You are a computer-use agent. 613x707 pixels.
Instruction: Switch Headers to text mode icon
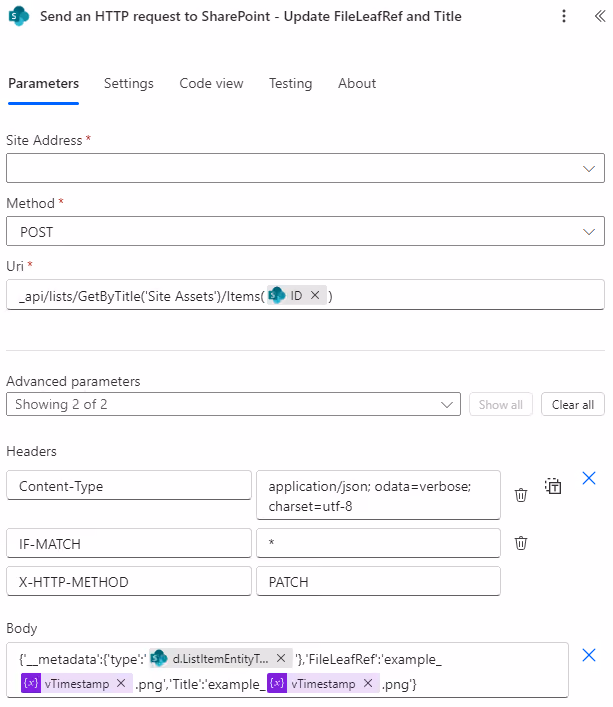[x=553, y=486]
